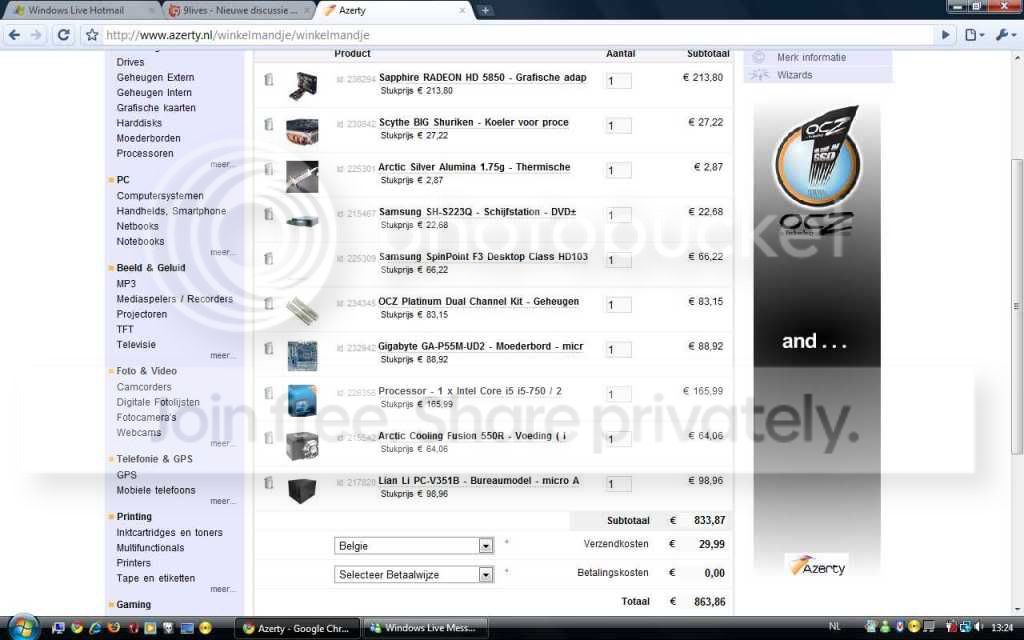Open the Chrome page menu icon
The height and width of the screenshot is (640, 1024).
(974, 35)
